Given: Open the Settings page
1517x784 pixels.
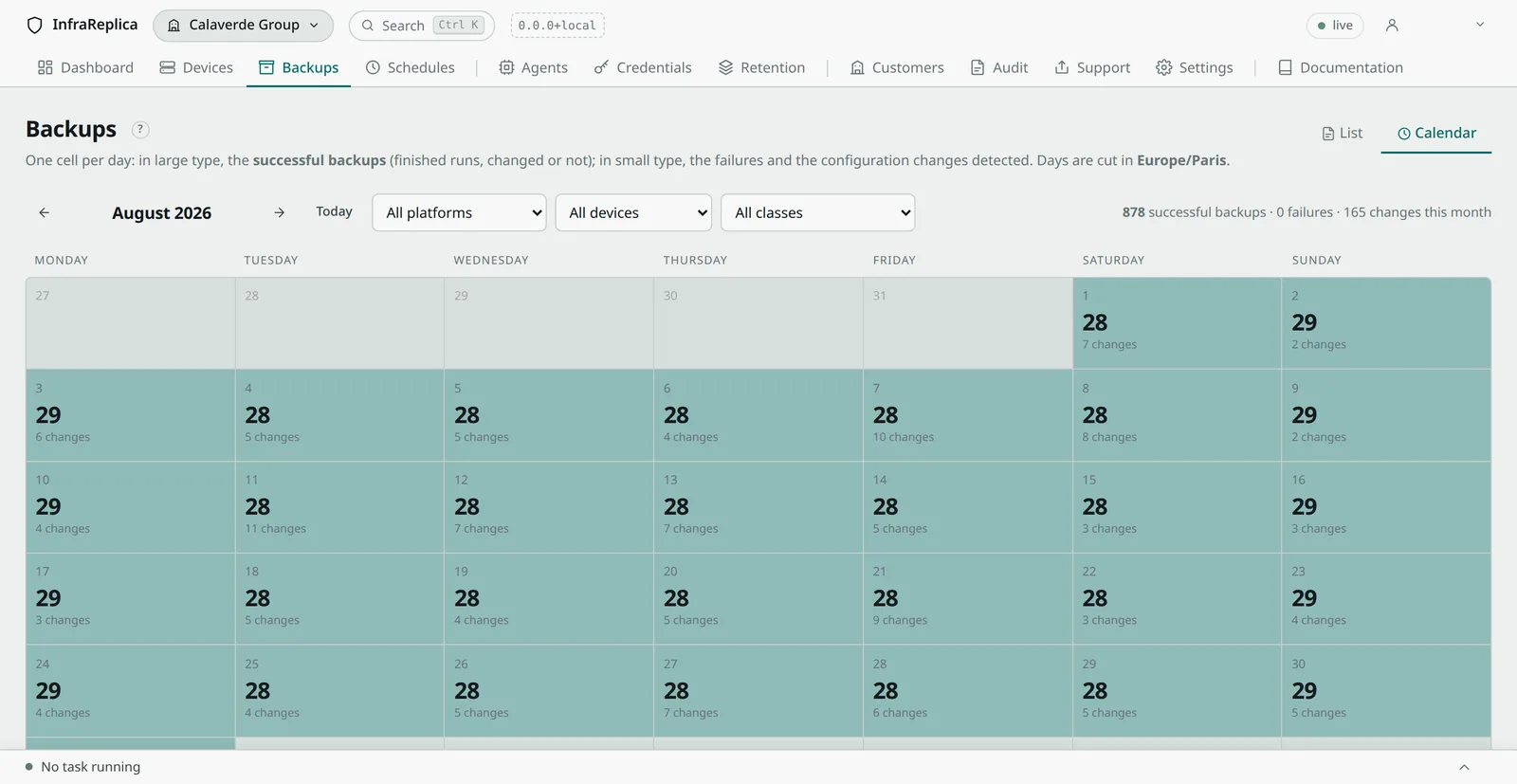Looking at the screenshot, I should coord(1195,67).
